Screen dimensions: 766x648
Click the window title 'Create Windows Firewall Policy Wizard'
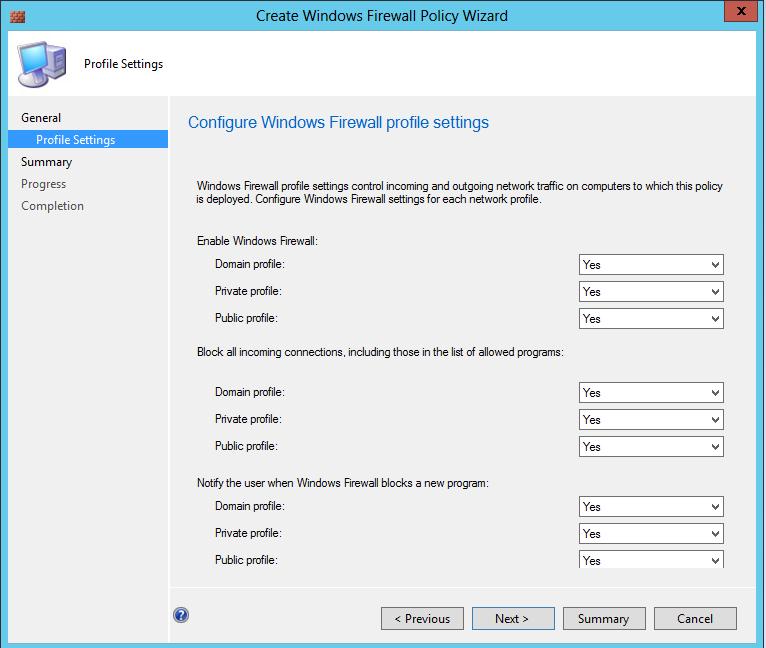click(382, 16)
